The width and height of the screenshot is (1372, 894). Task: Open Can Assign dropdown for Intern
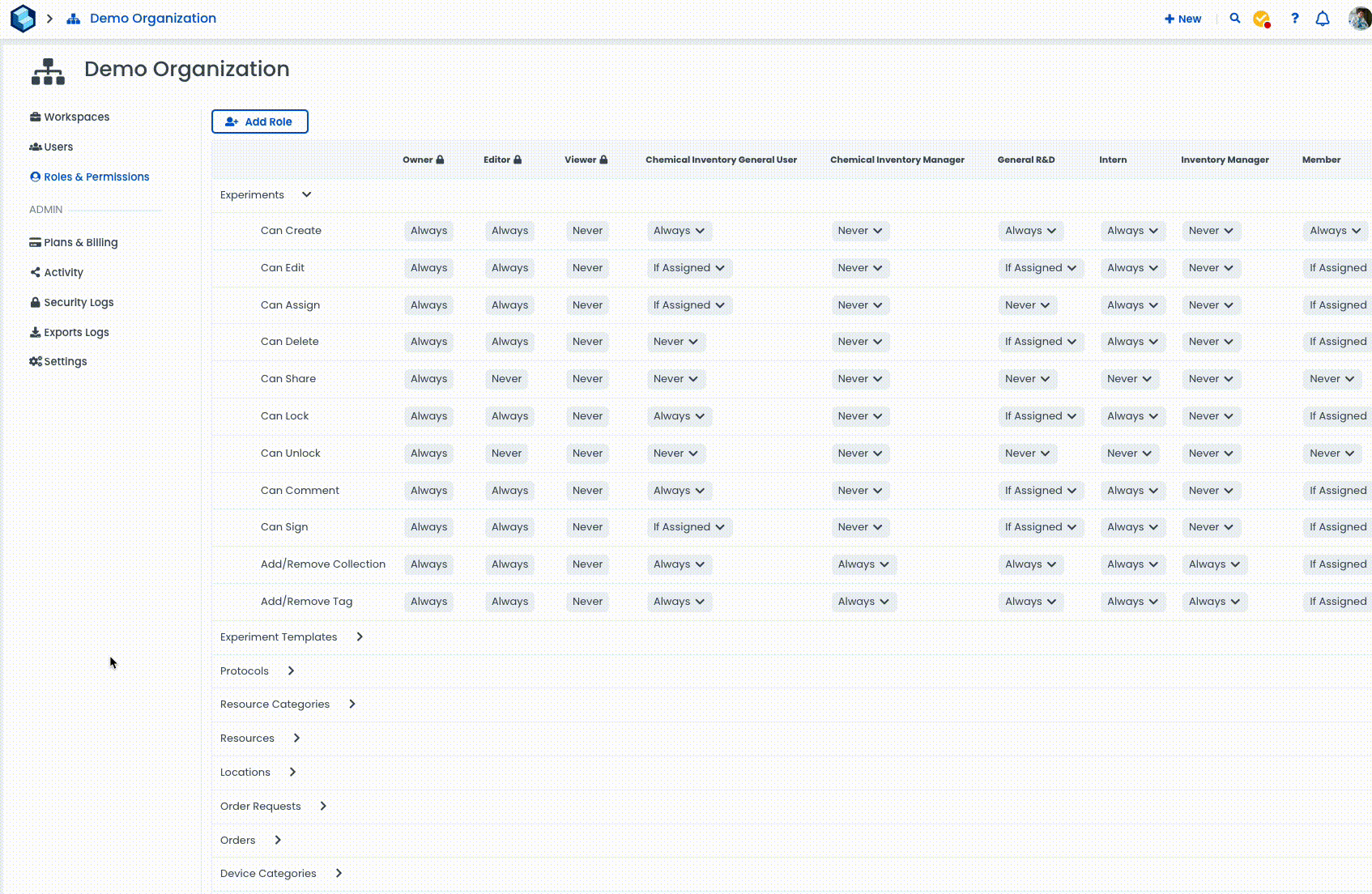1133,305
